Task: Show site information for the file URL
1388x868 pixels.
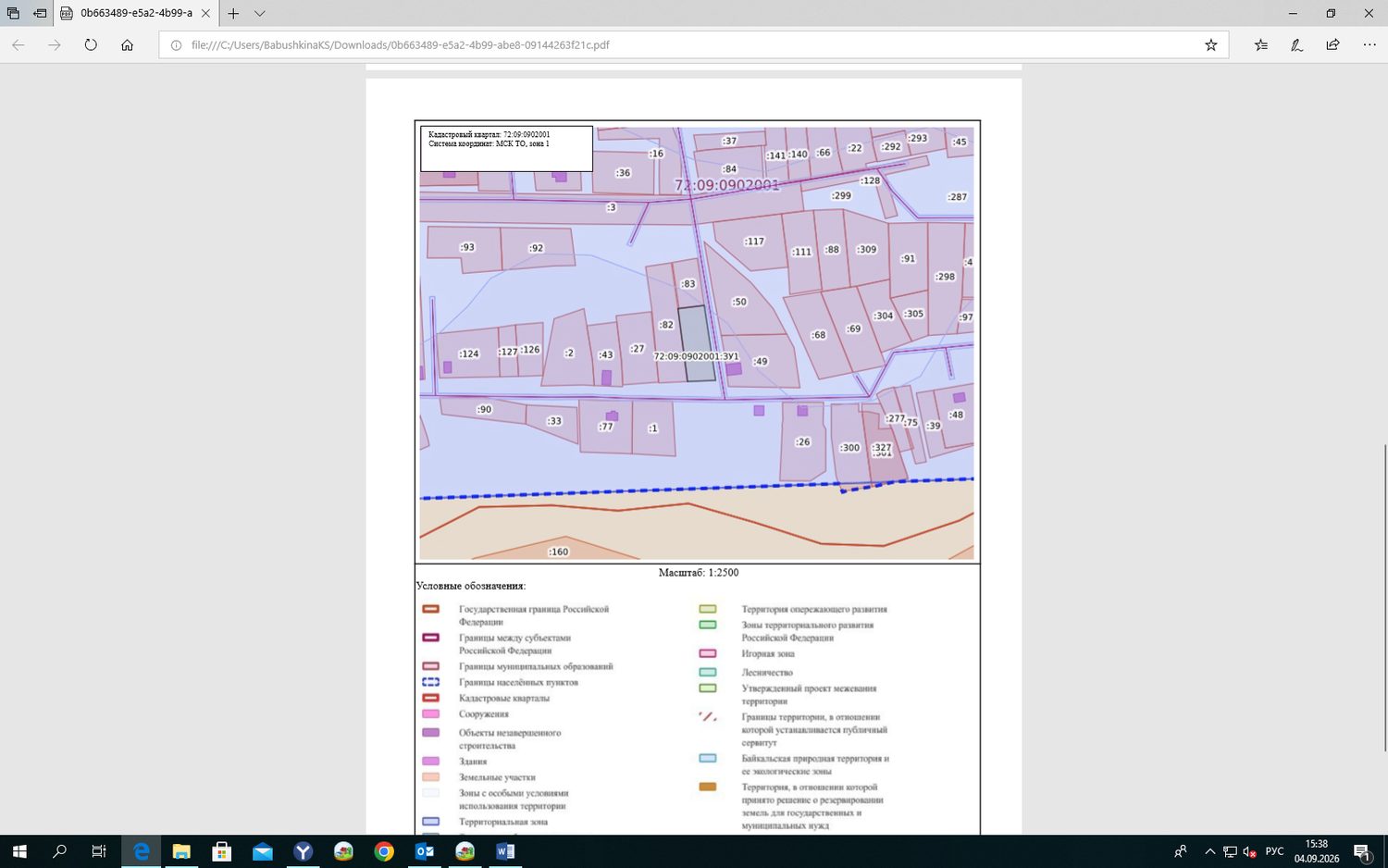Action: click(176, 44)
